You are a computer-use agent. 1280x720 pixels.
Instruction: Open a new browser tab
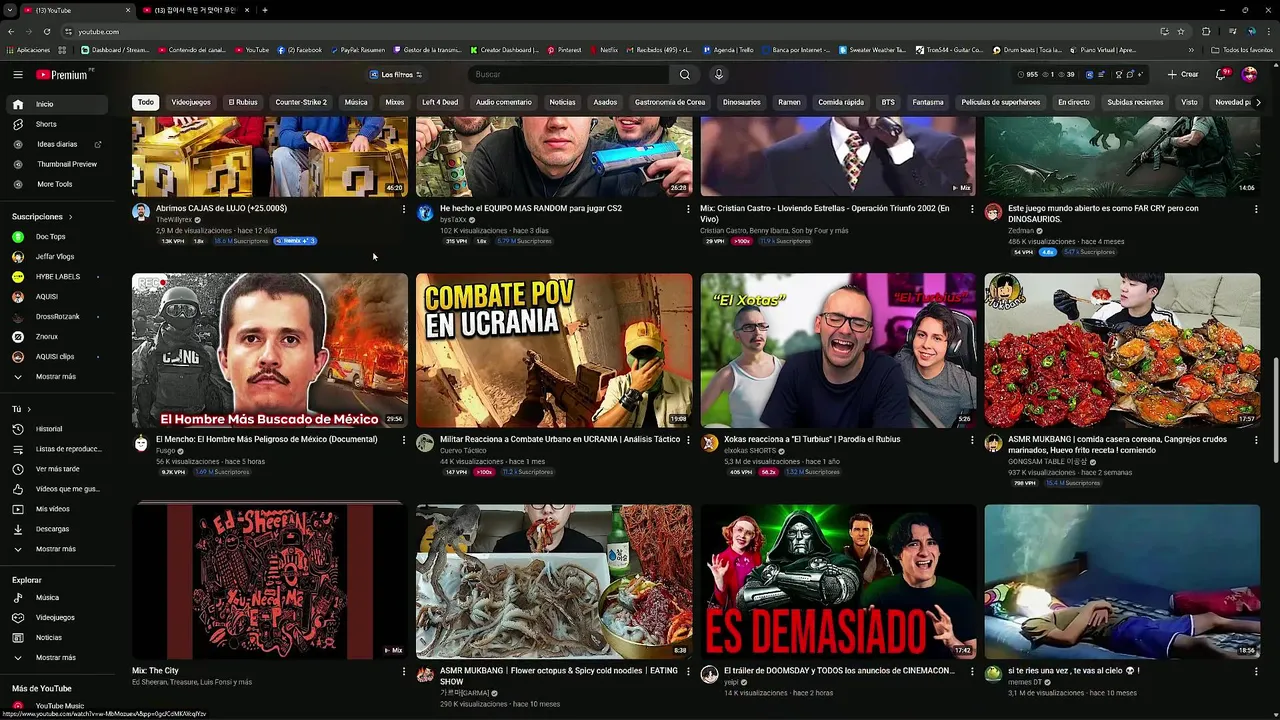pos(265,10)
